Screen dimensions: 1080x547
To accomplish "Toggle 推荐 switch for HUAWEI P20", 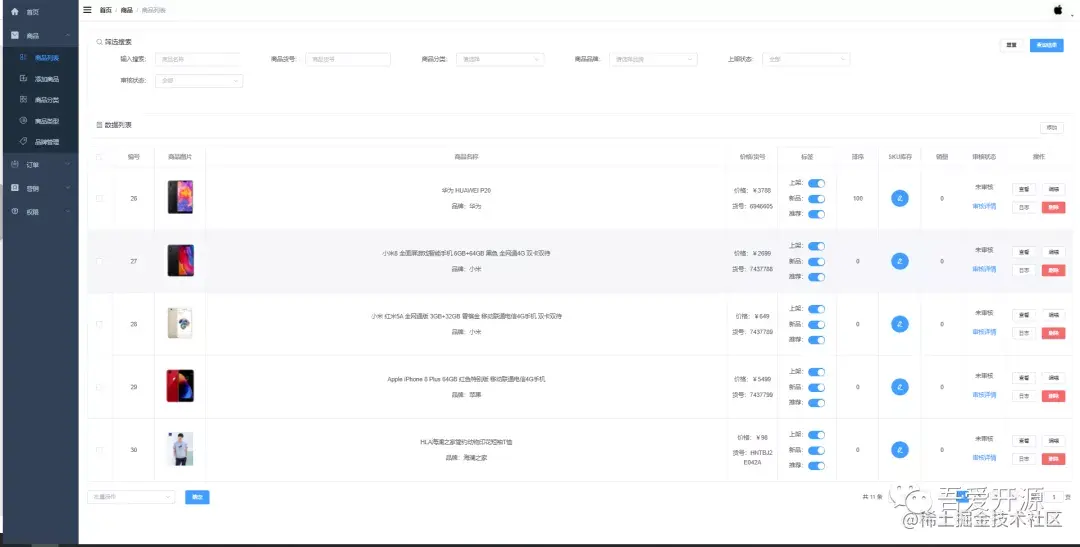I will [x=816, y=214].
